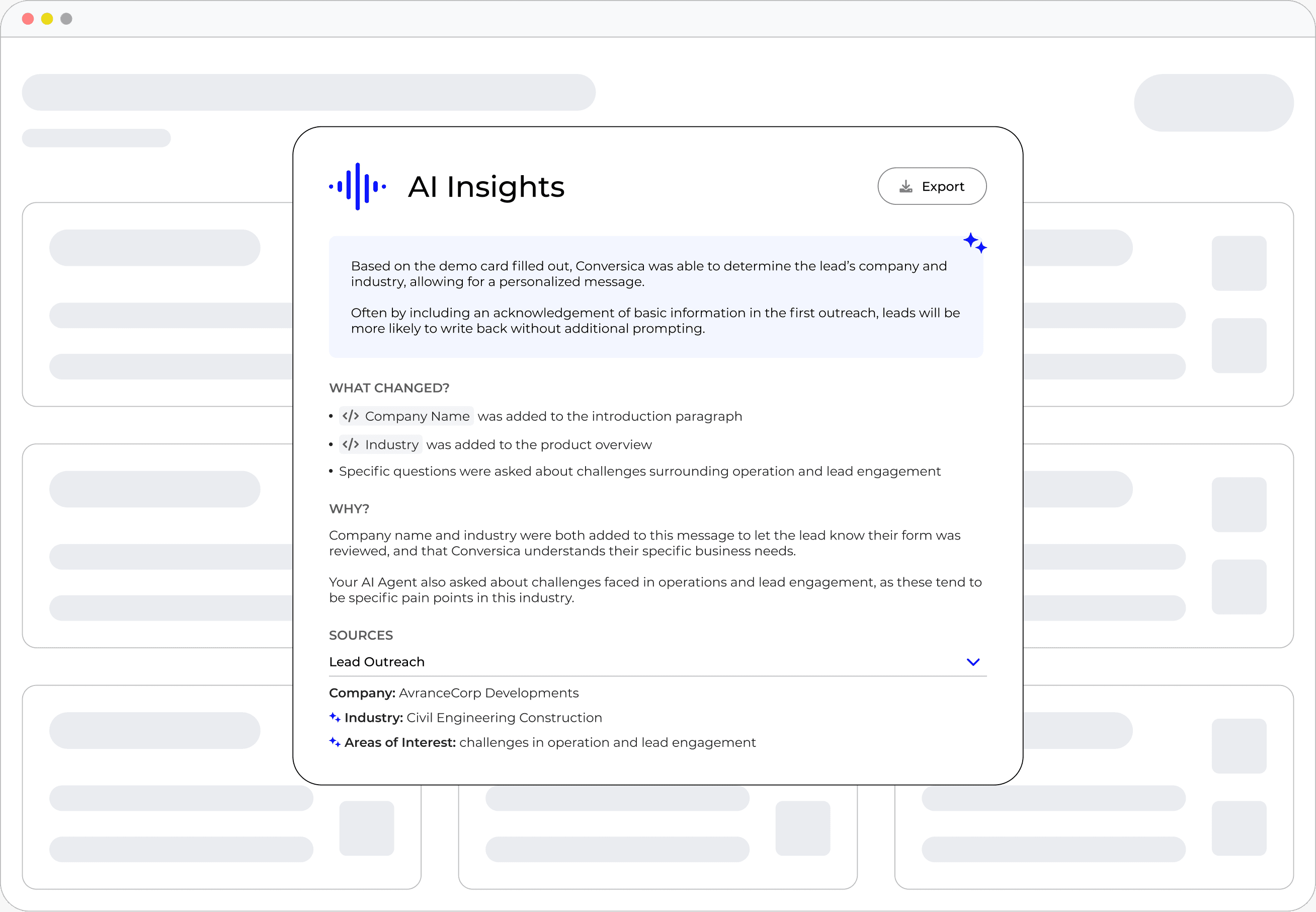1316x912 pixels.
Task: Select the Industry variable tag
Action: 380,444
